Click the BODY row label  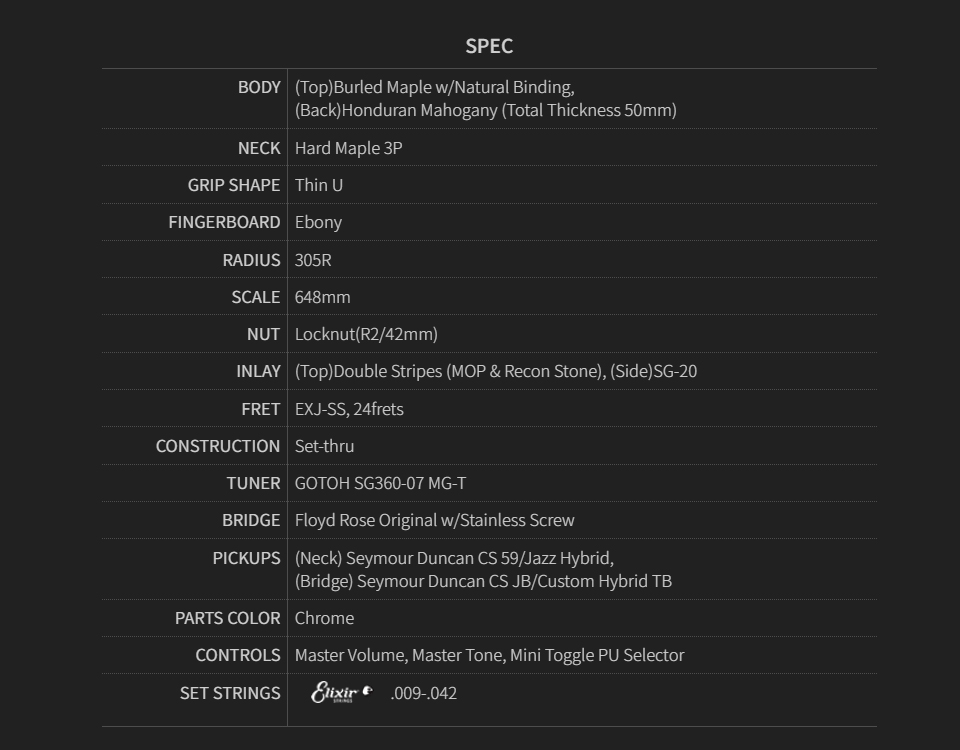point(259,87)
